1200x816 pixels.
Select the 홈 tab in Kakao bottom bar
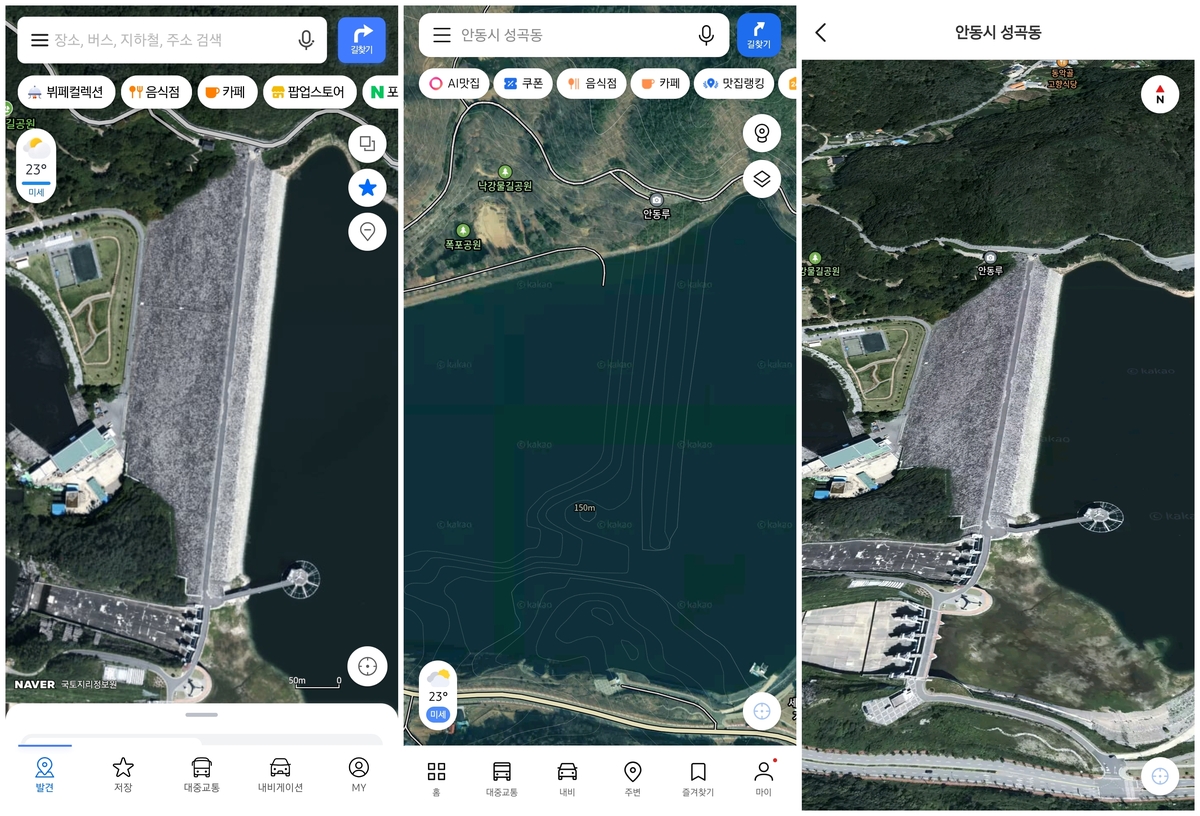click(x=436, y=779)
